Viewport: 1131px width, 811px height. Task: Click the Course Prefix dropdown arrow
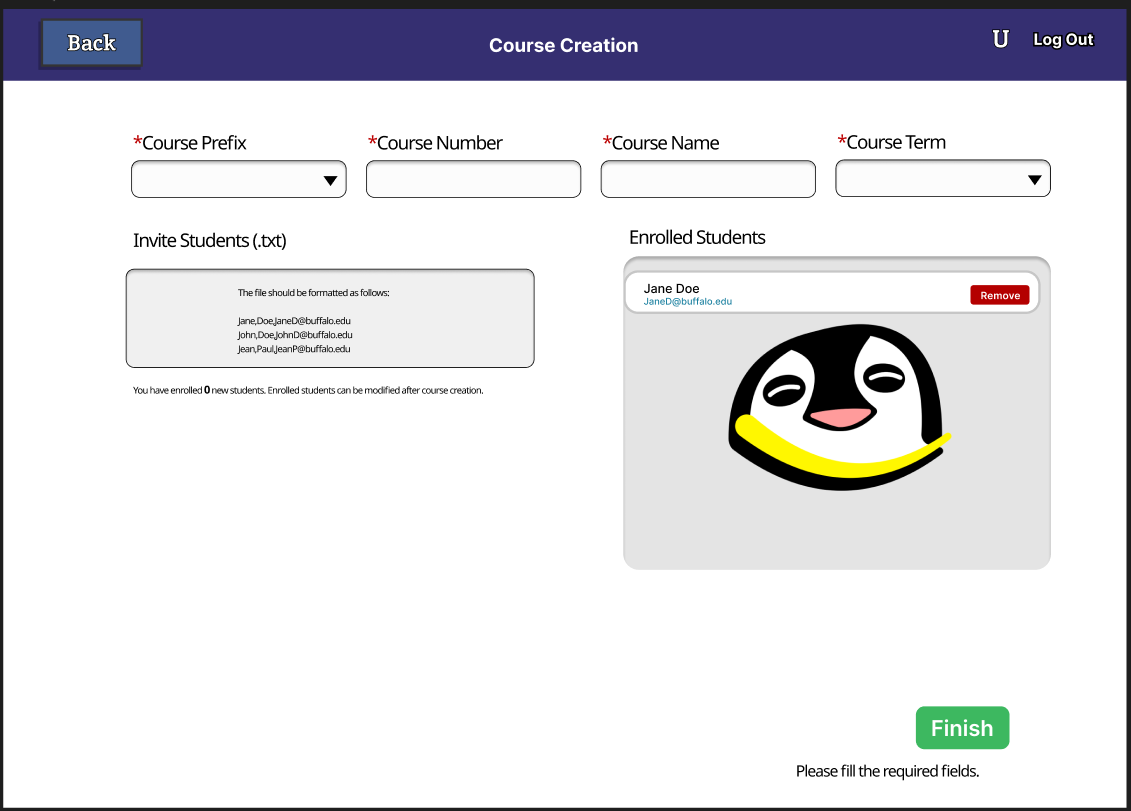coord(330,181)
